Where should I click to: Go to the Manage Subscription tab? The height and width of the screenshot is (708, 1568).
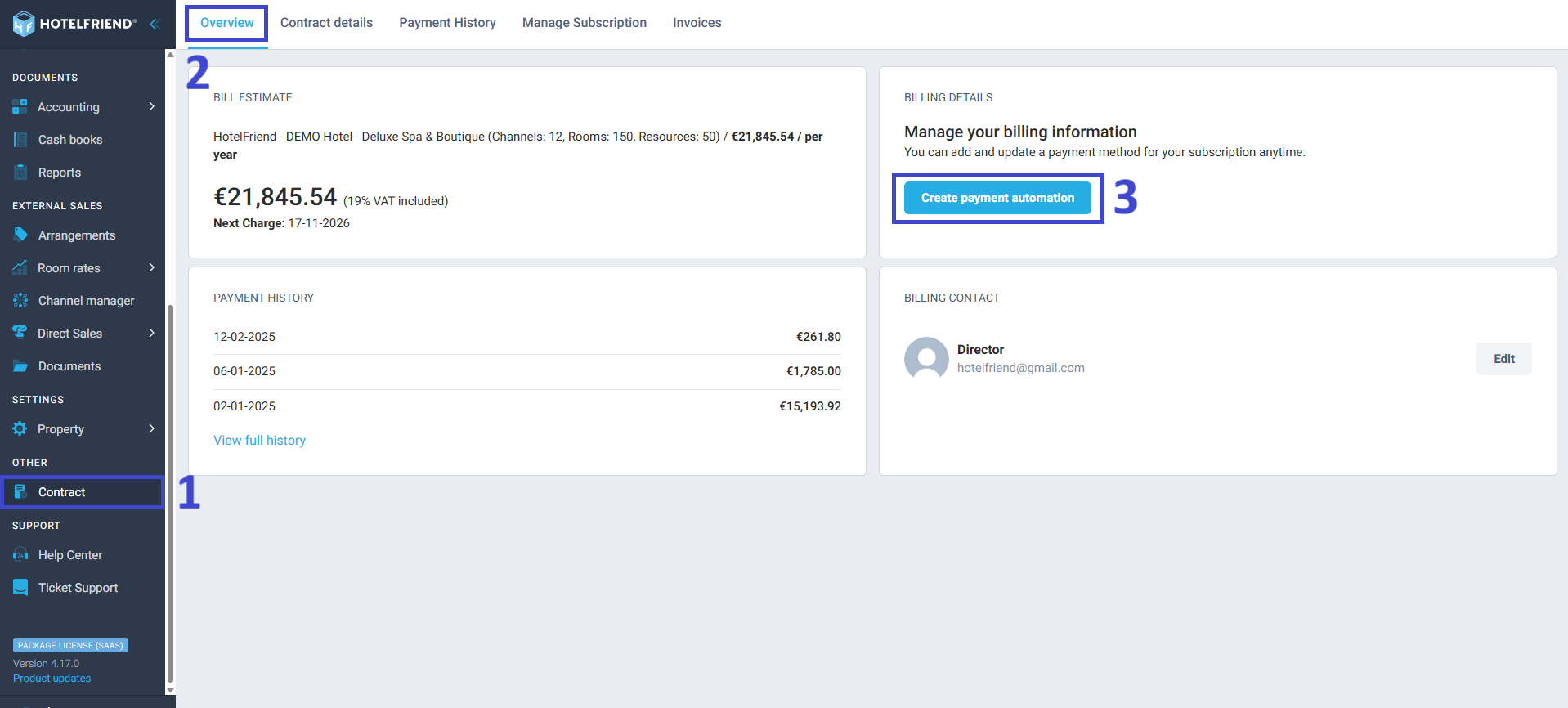tap(585, 23)
